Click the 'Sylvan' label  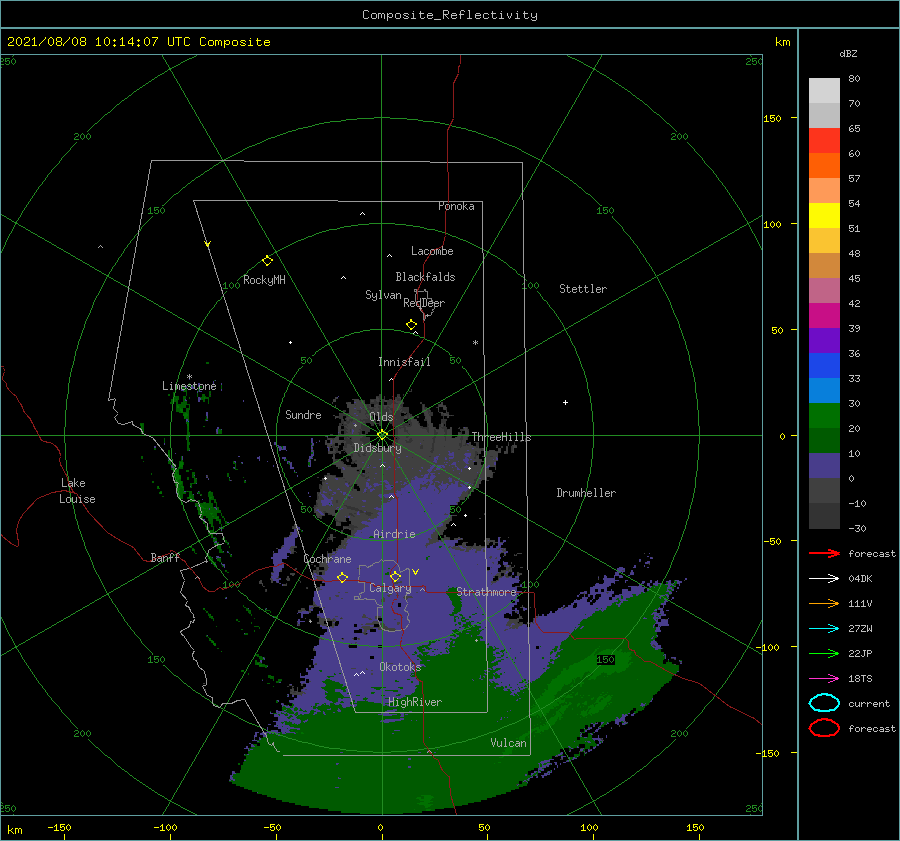[383, 295]
